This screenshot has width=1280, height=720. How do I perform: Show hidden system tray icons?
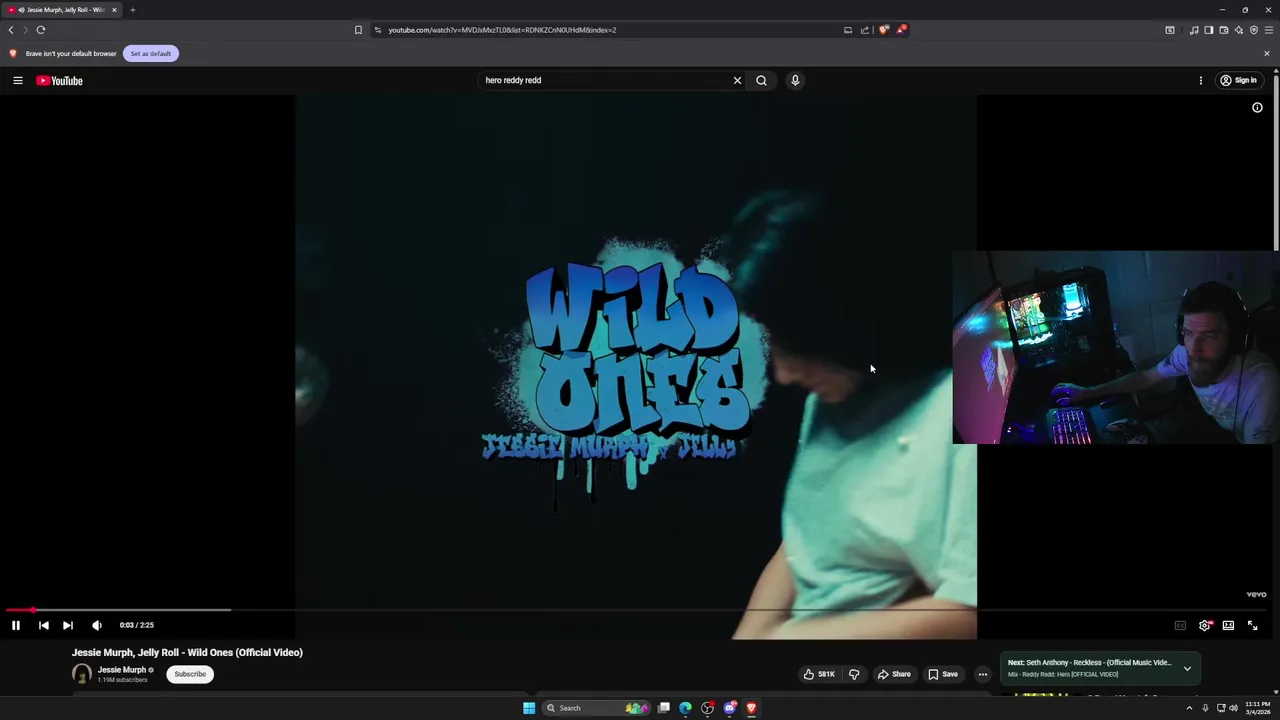click(1189, 708)
